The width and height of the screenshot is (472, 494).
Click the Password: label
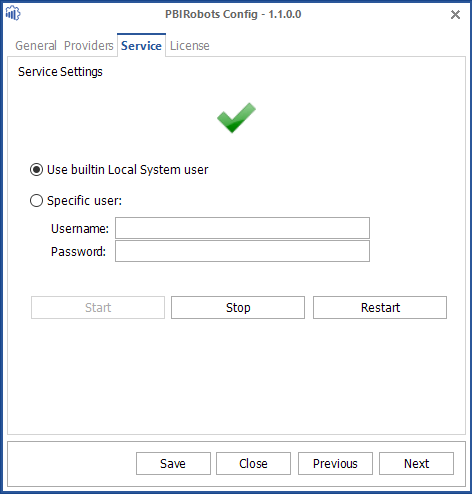[x=78, y=252]
